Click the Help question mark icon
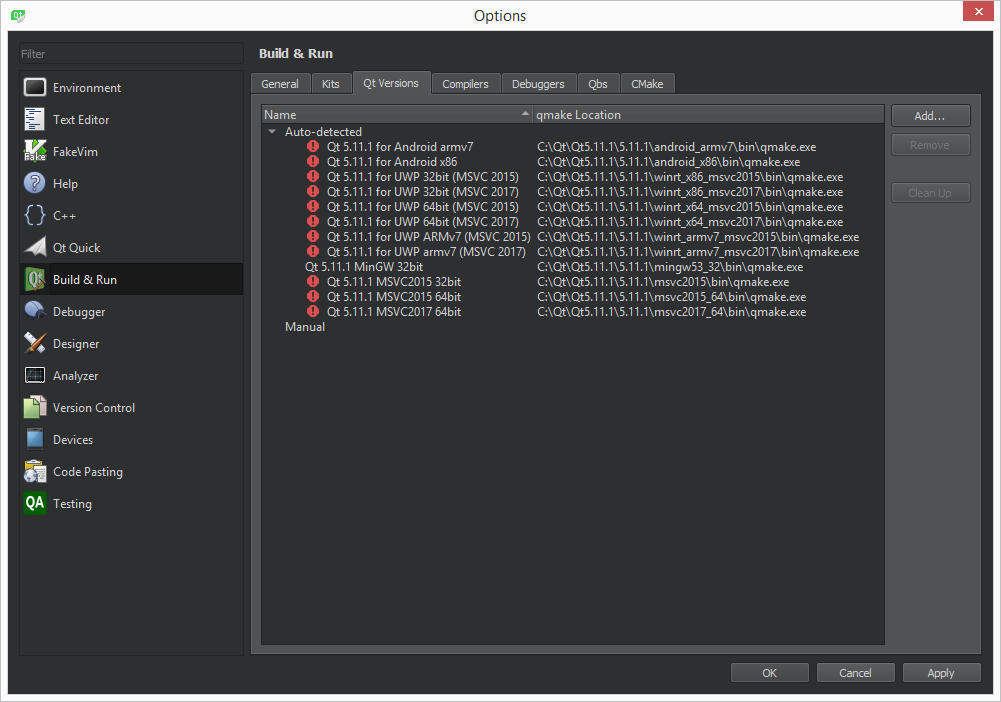Viewport: 1001px width, 702px height. 35,184
